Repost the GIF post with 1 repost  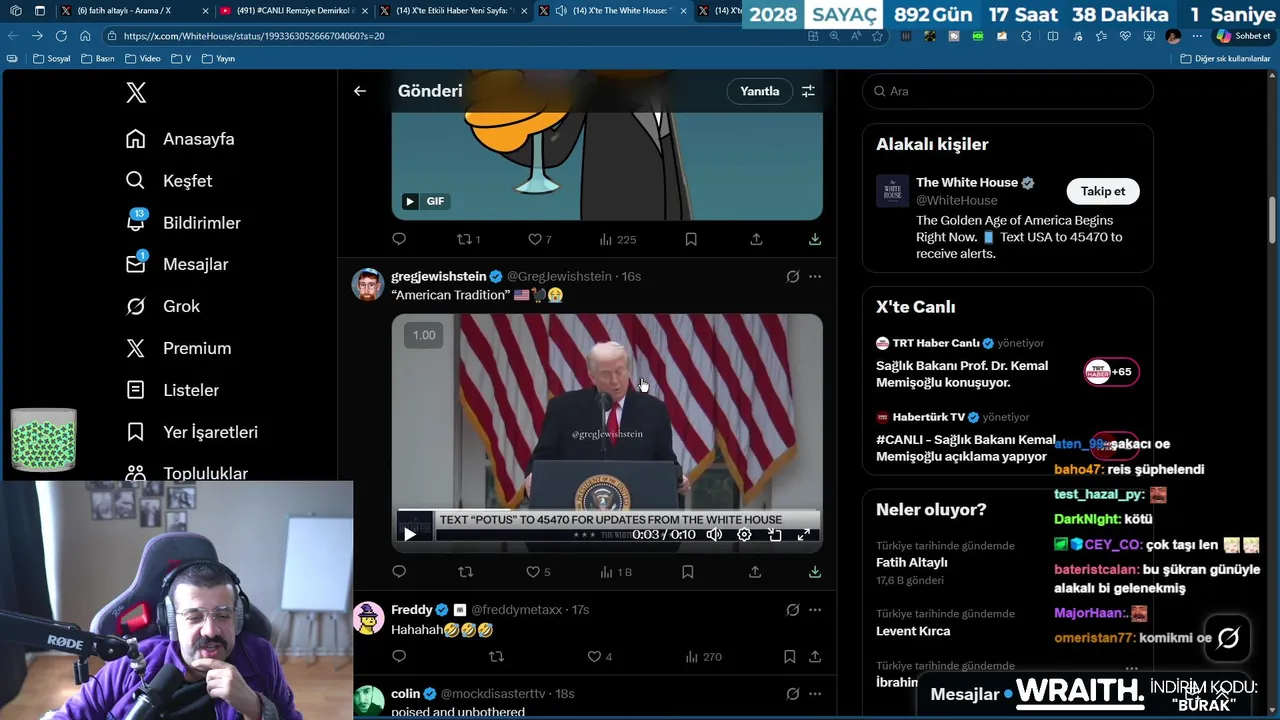(468, 239)
